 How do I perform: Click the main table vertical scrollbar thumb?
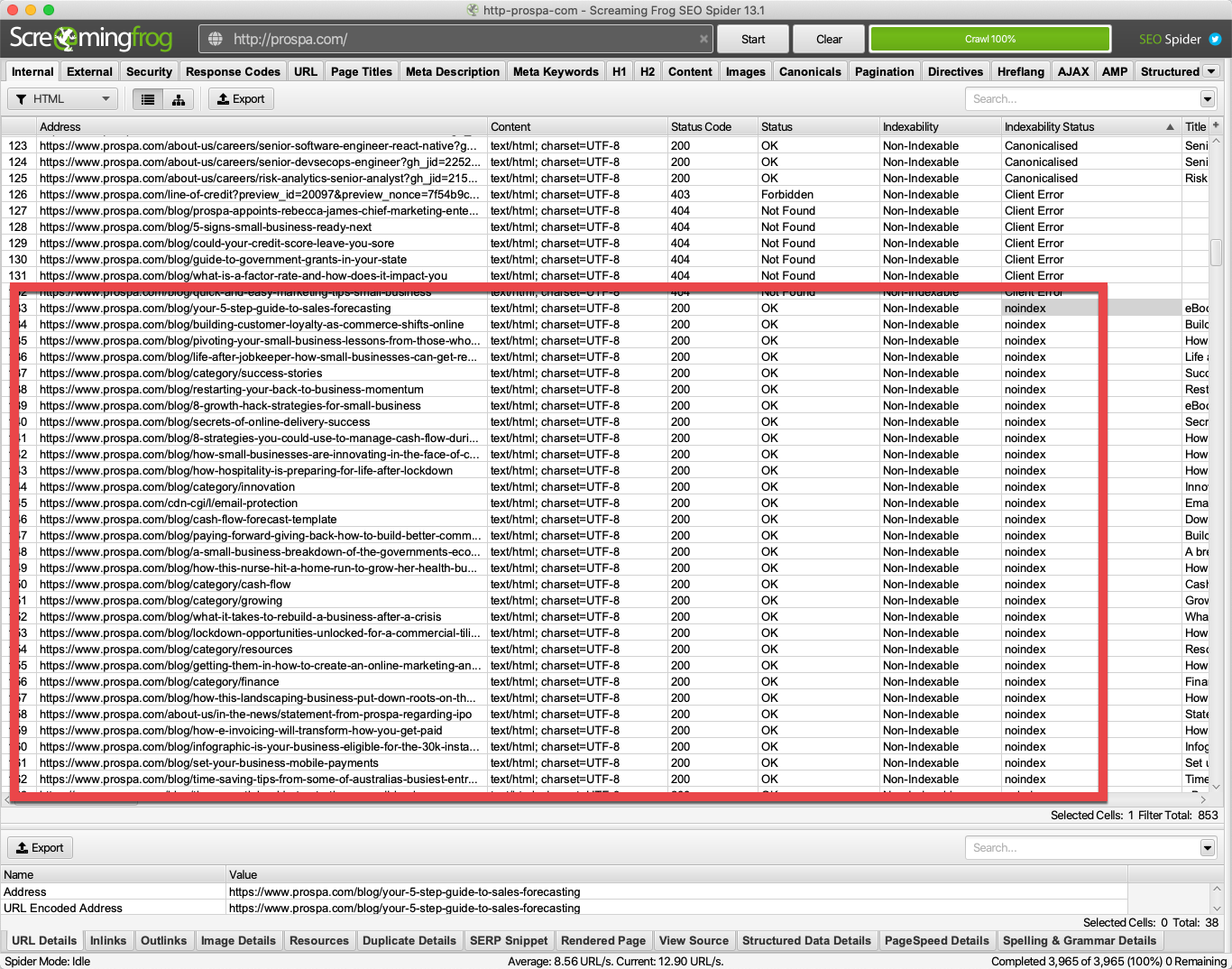(1216, 253)
